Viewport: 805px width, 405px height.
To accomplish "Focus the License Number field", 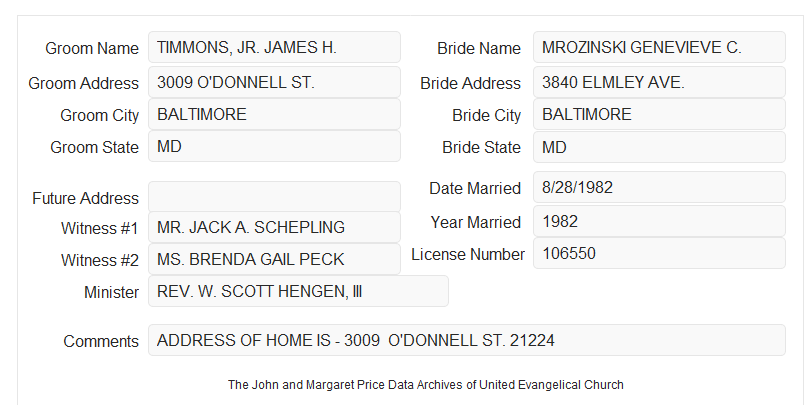I will pos(659,253).
